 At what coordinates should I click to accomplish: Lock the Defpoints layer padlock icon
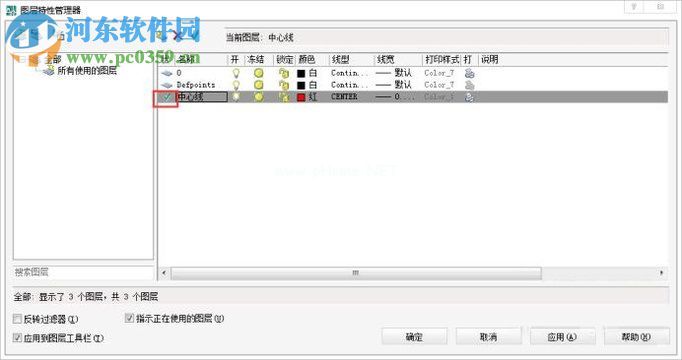click(x=284, y=85)
